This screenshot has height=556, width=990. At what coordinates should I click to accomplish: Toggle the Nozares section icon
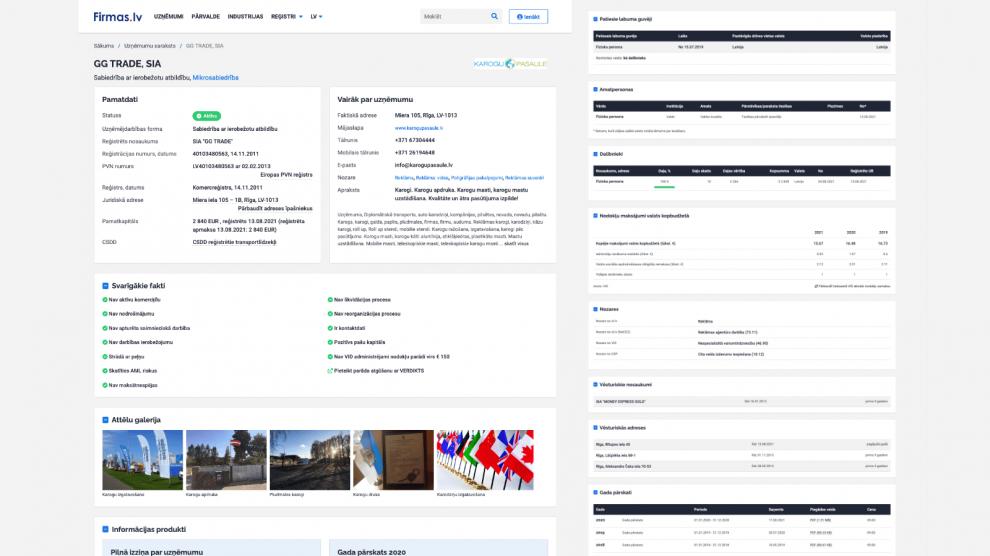[594, 309]
